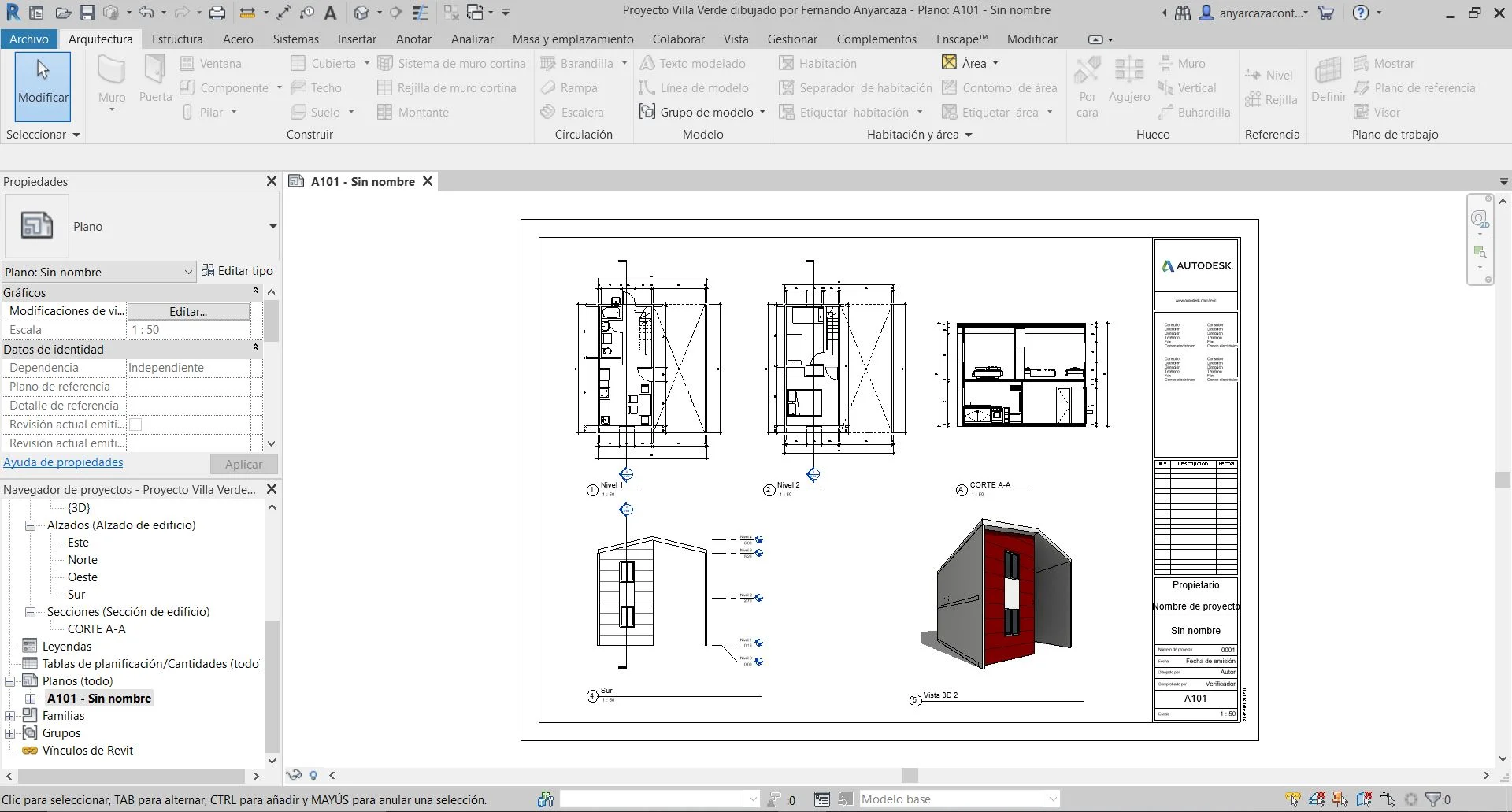Viewport: 1512px width, 812px height.
Task: Click the Print icon in quick access toolbar
Action: [x=217, y=13]
